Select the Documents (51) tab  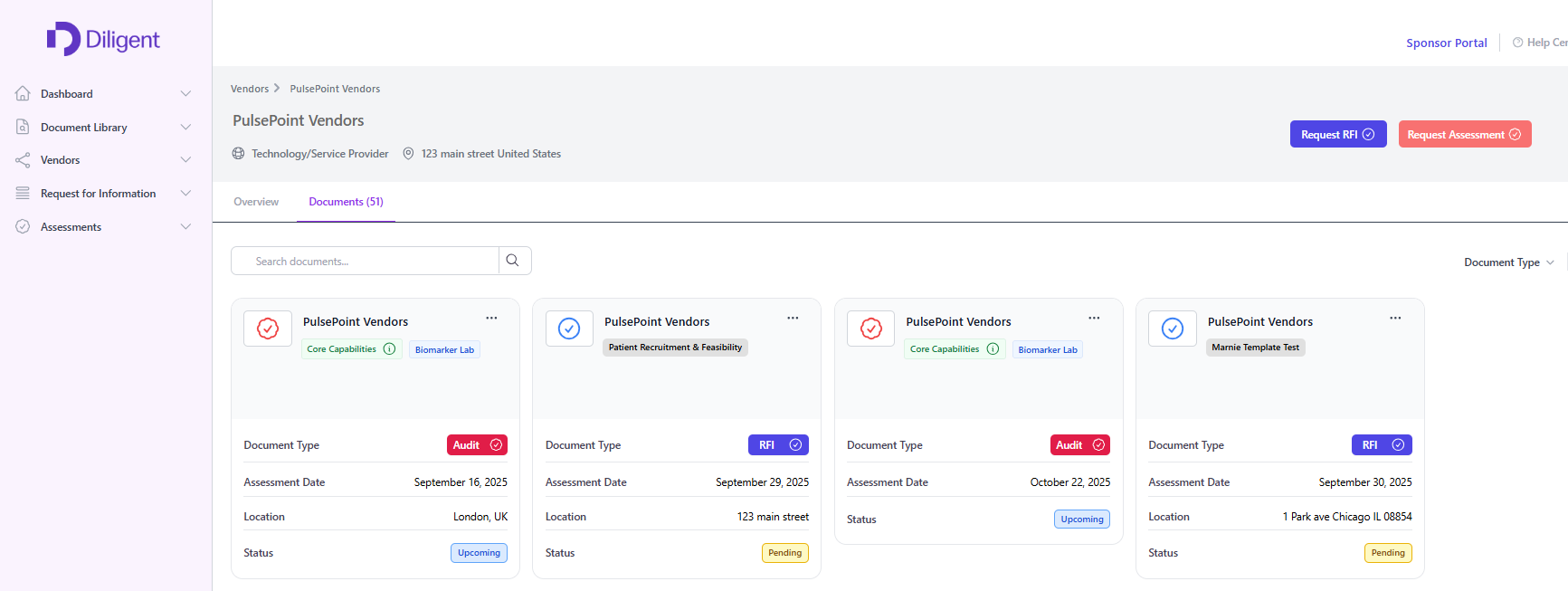346,202
